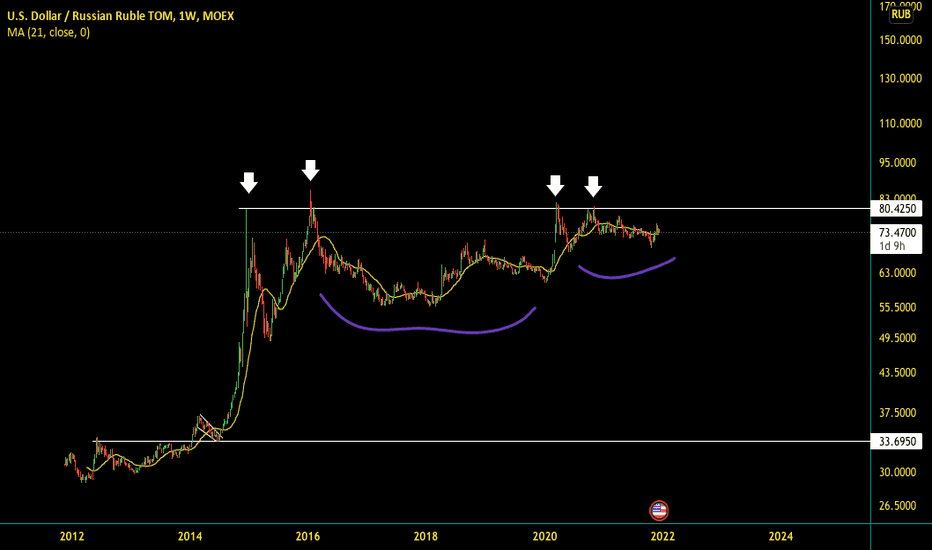Click the 150.0000 price axis label
Screen dimensions: 932x550
[x=900, y=40]
